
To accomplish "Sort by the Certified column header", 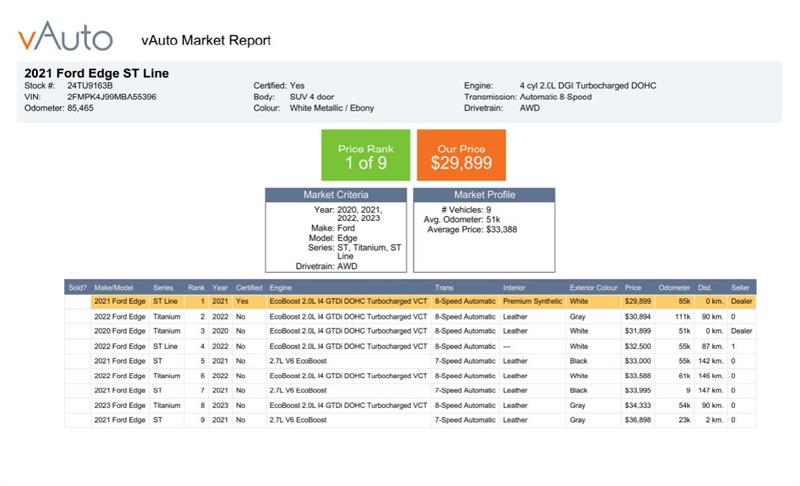I will click(249, 288).
